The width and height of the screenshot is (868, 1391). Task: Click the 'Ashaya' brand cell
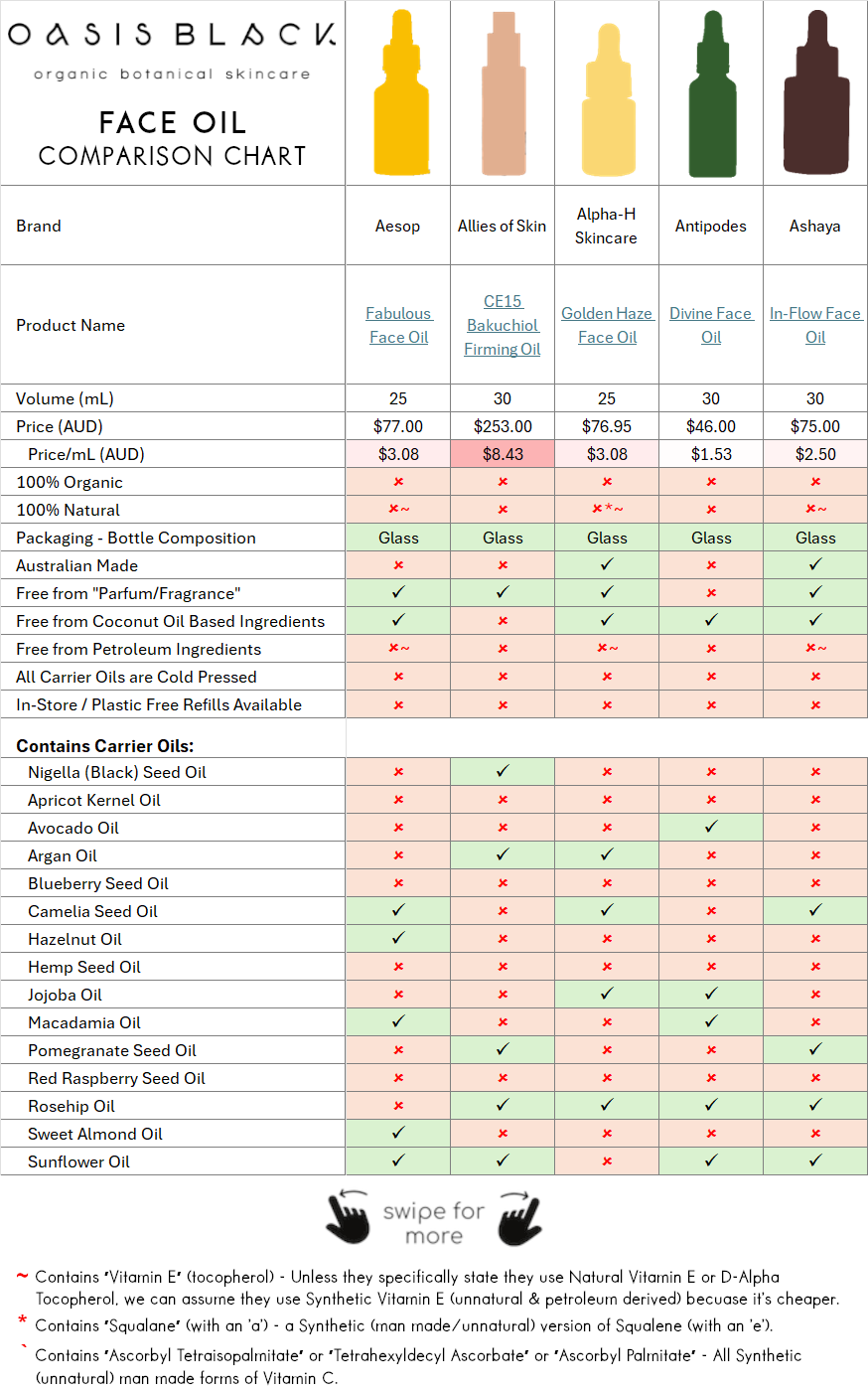coord(815,226)
